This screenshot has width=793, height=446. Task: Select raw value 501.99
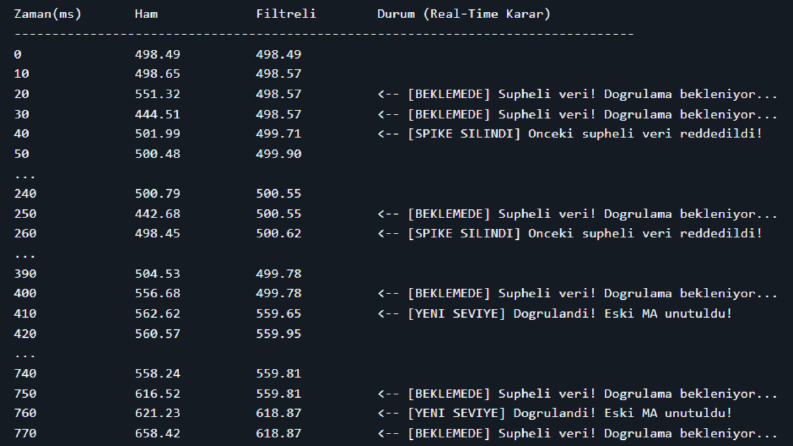tap(157, 134)
